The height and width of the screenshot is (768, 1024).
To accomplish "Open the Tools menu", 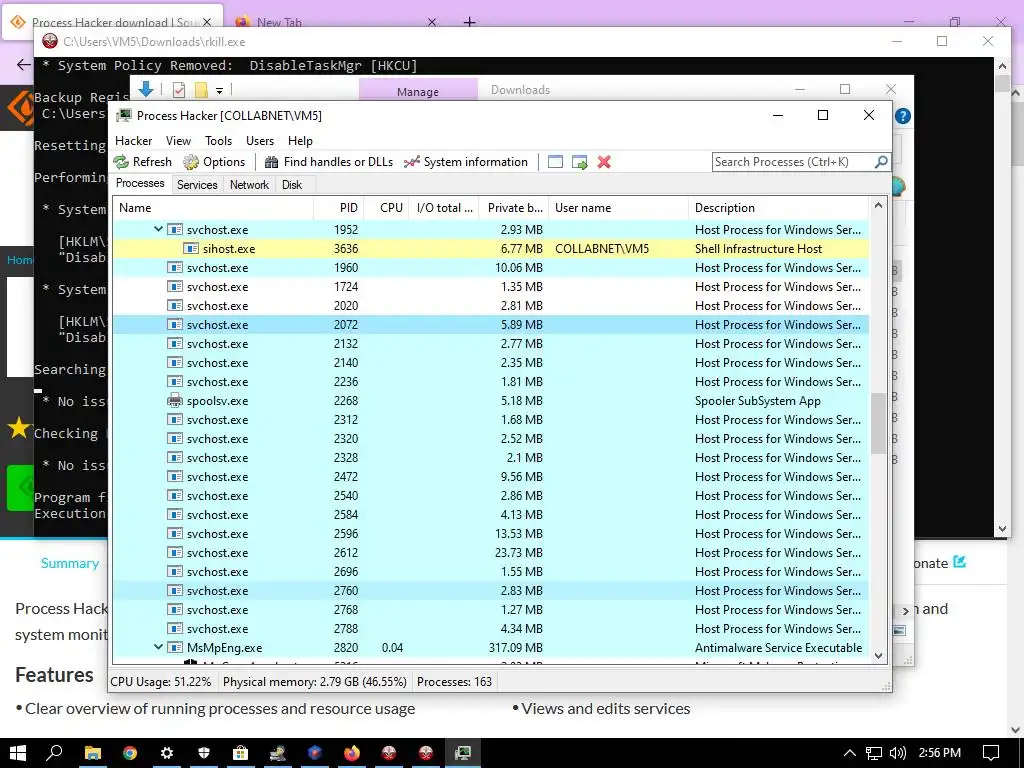I will click(218, 140).
